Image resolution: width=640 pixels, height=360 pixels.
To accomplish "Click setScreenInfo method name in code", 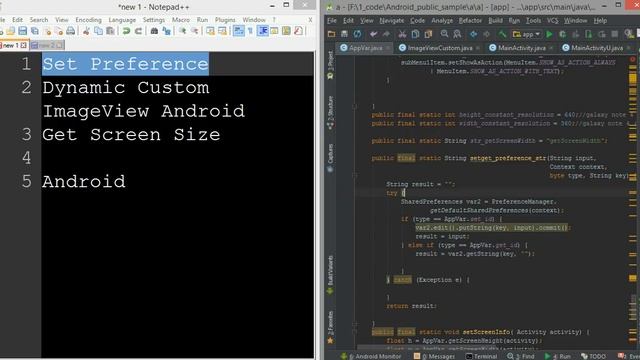I will (485, 332).
